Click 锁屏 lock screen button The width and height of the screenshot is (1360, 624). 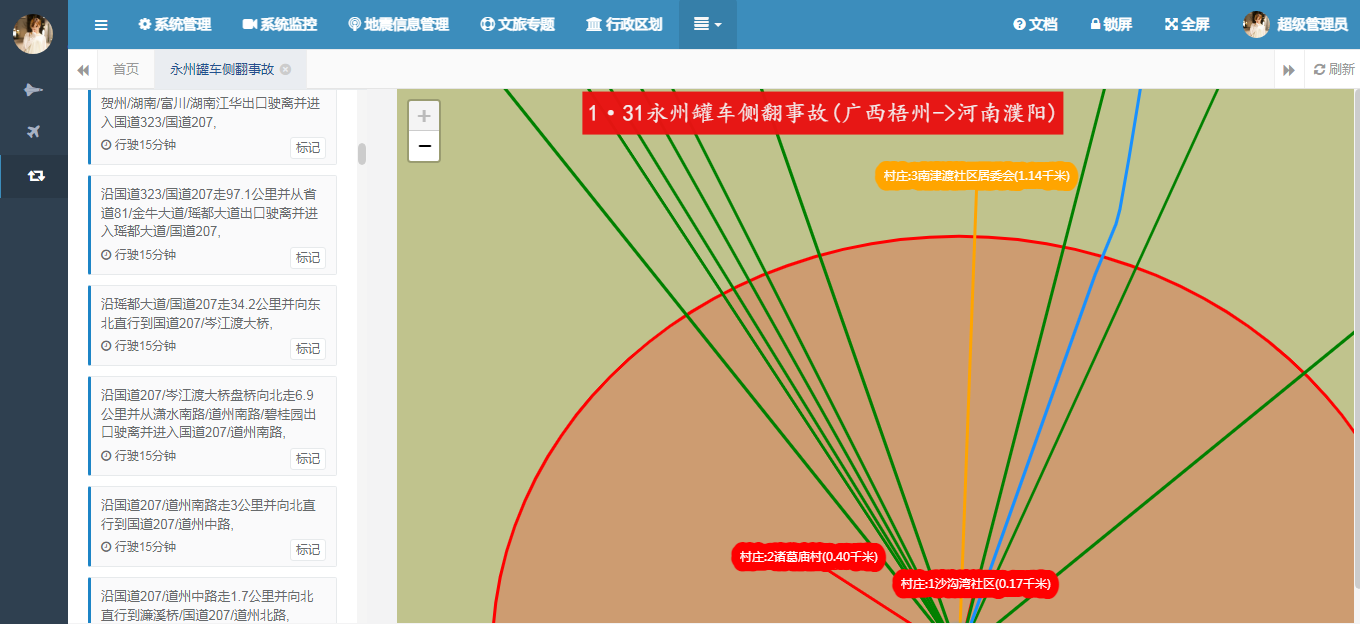tap(1111, 24)
